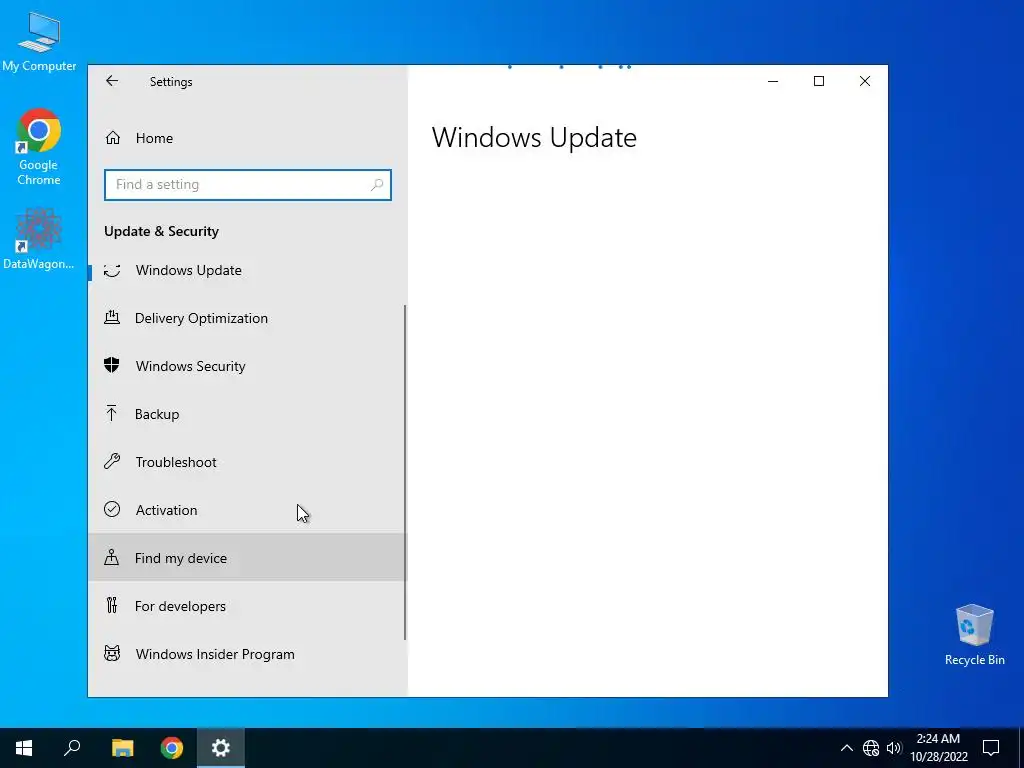Open Windows Security page
Screen dimensions: 1024x768
coord(248,366)
